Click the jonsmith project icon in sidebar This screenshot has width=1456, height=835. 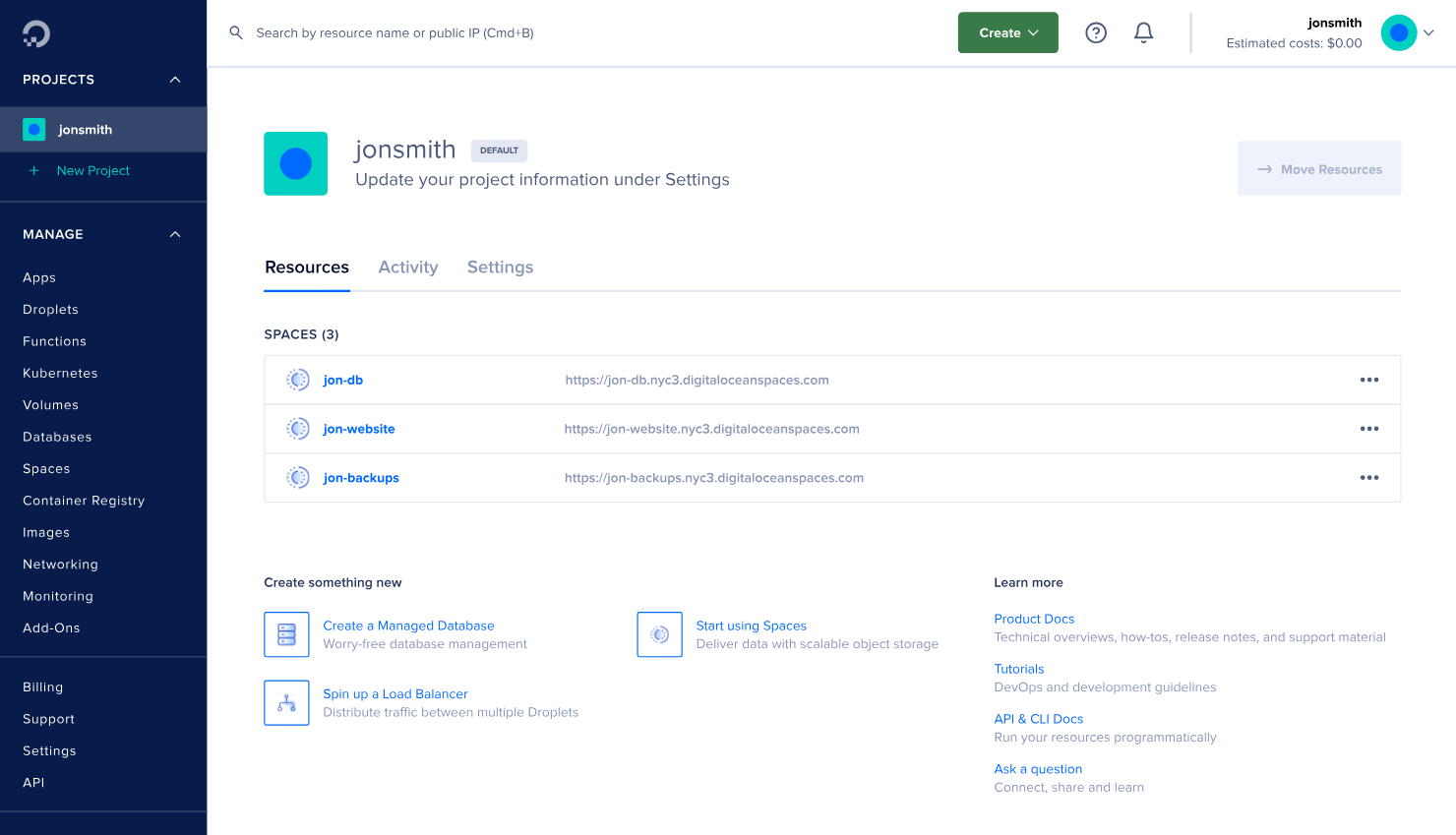34,130
